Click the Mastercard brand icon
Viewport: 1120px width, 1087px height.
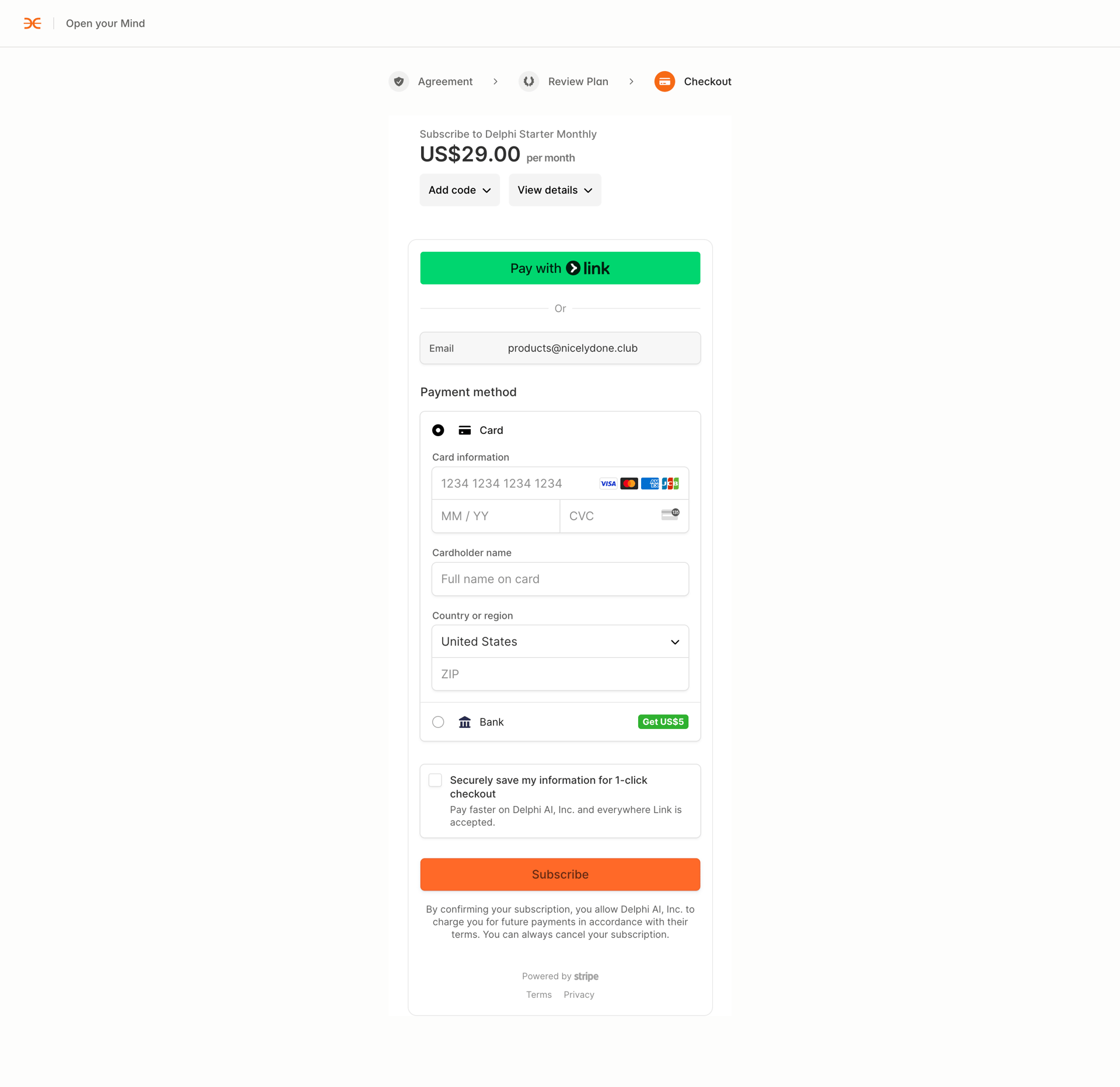(x=629, y=483)
